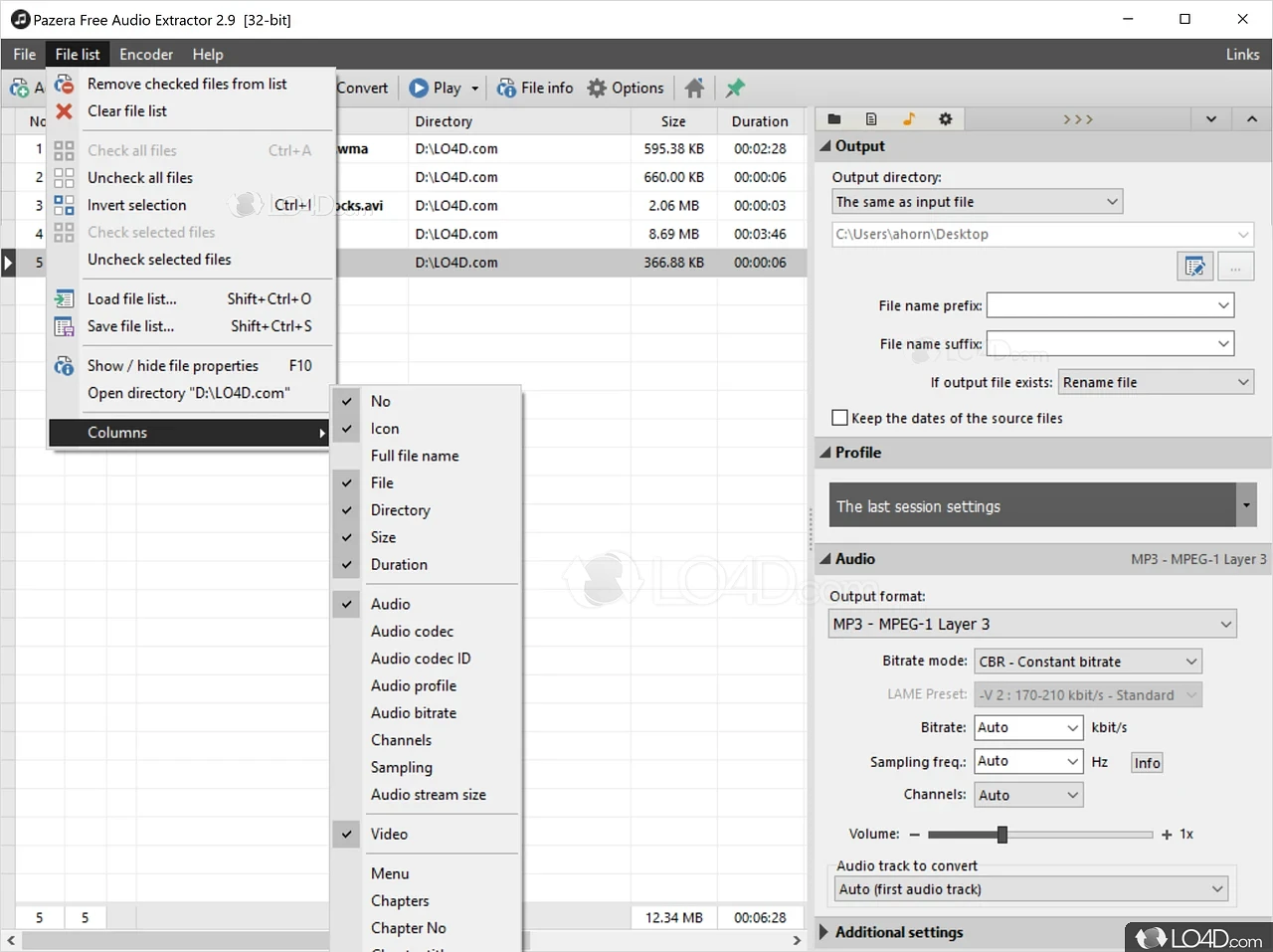The image size is (1273, 952).
Task: Click the home icon in the toolbar
Action: (x=695, y=88)
